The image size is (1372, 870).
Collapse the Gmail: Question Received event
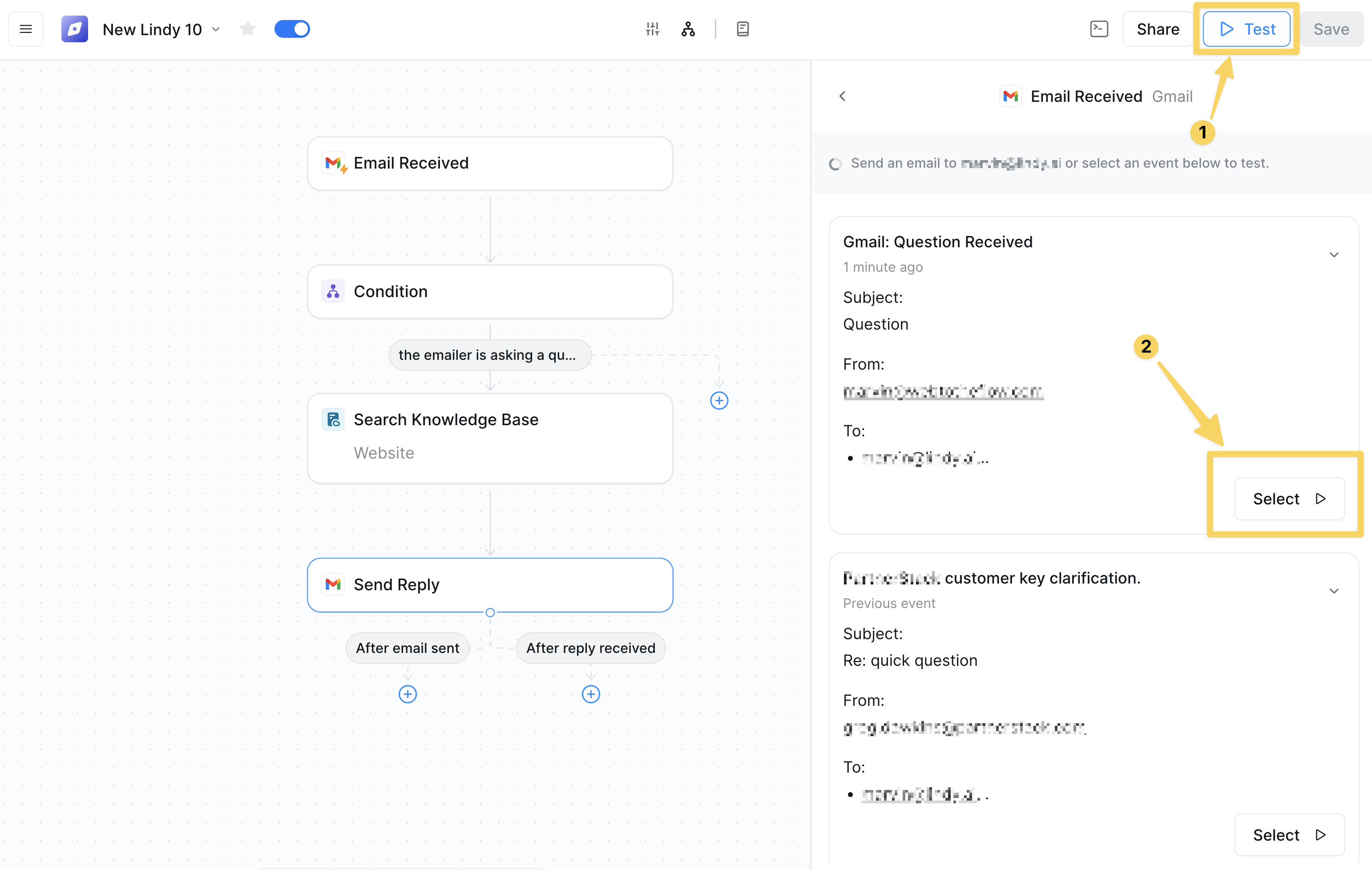coord(1334,255)
